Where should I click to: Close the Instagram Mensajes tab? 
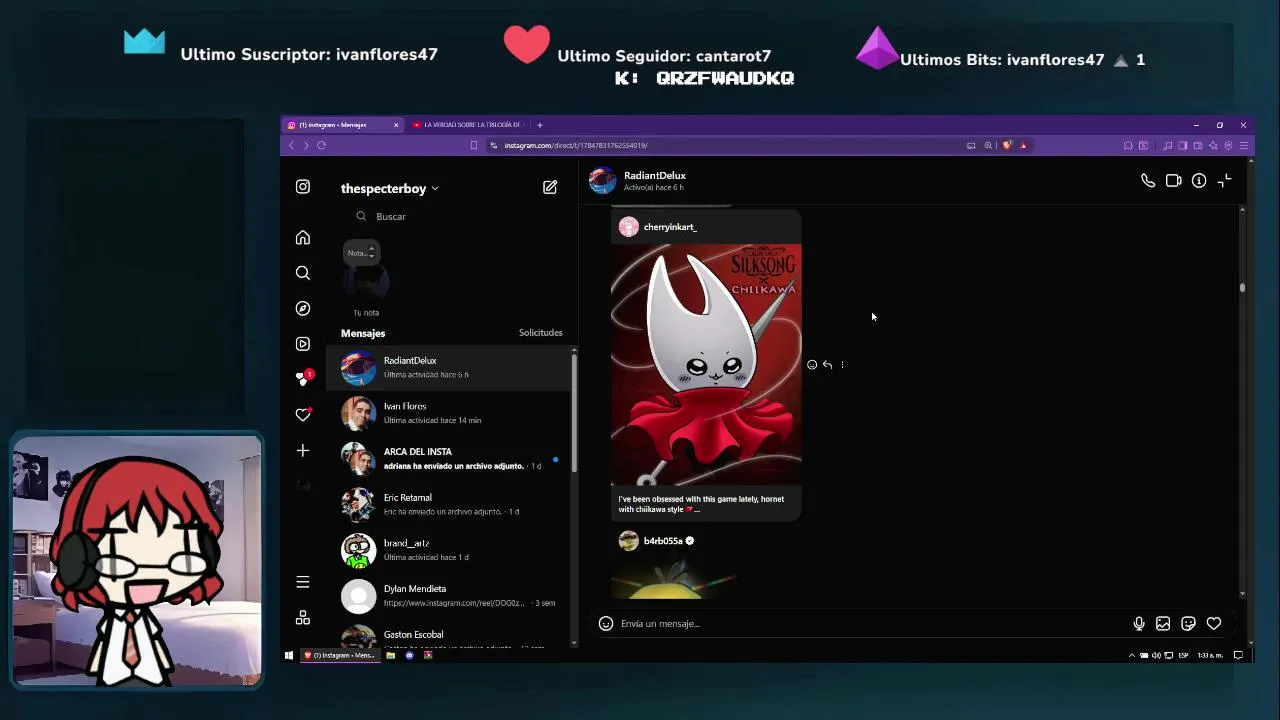pos(396,125)
